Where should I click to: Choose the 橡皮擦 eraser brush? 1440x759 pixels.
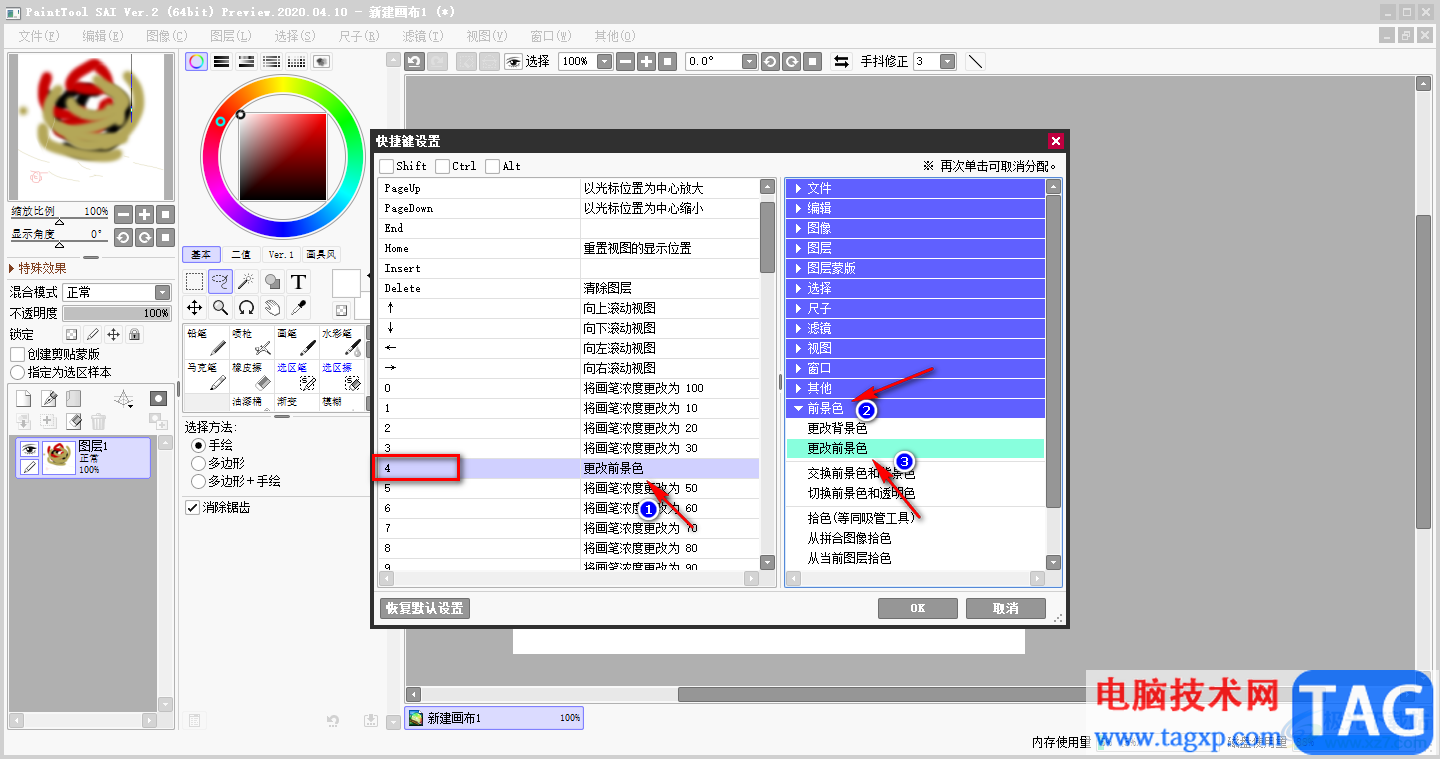tap(252, 376)
